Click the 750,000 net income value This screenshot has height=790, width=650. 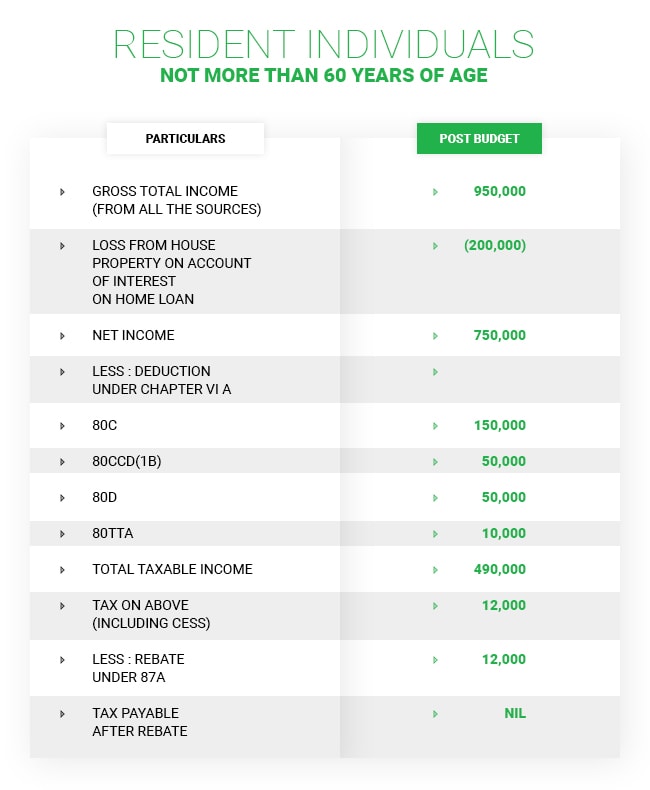click(499, 336)
